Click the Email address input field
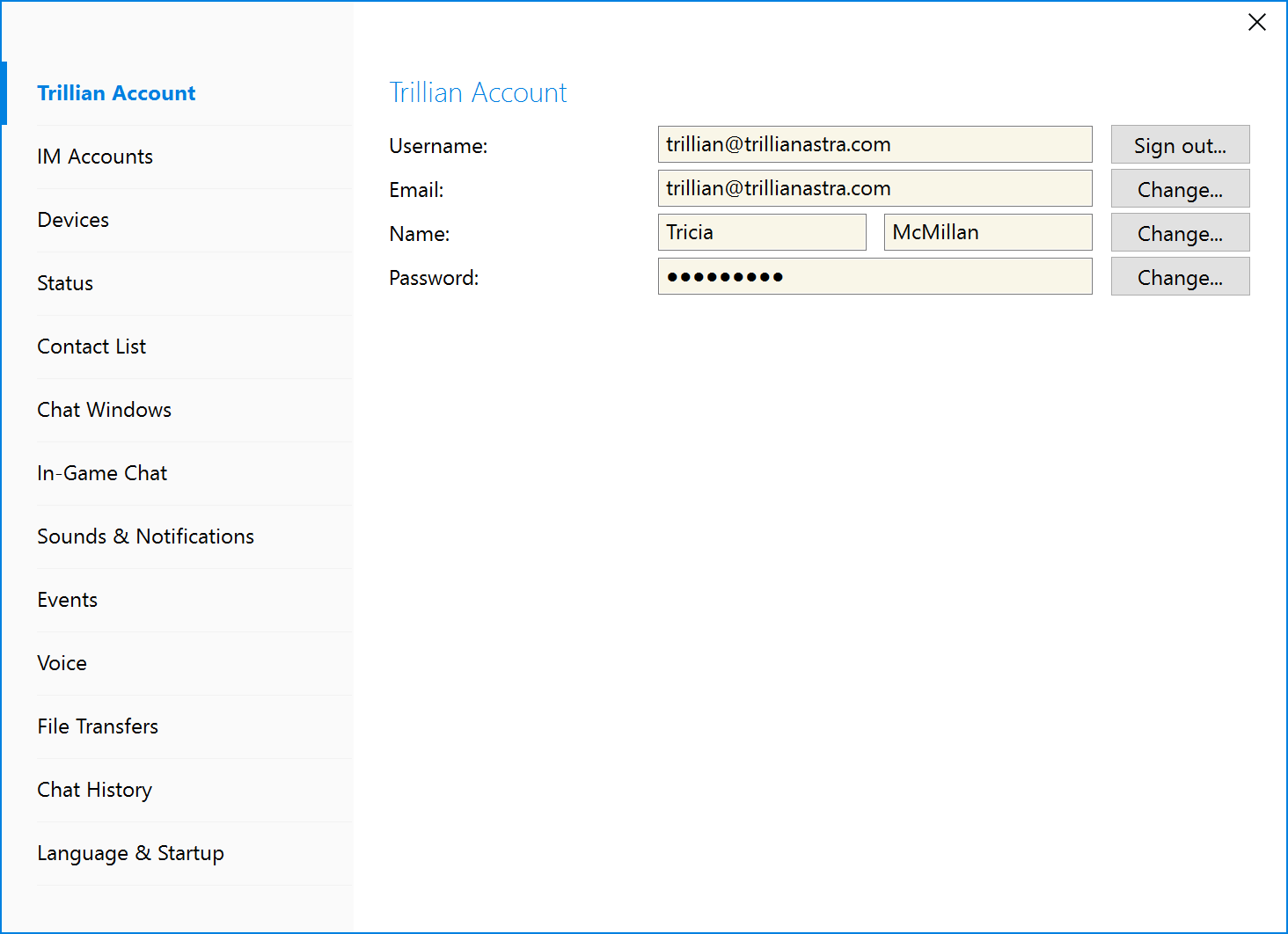This screenshot has width=1288, height=934. pos(875,188)
